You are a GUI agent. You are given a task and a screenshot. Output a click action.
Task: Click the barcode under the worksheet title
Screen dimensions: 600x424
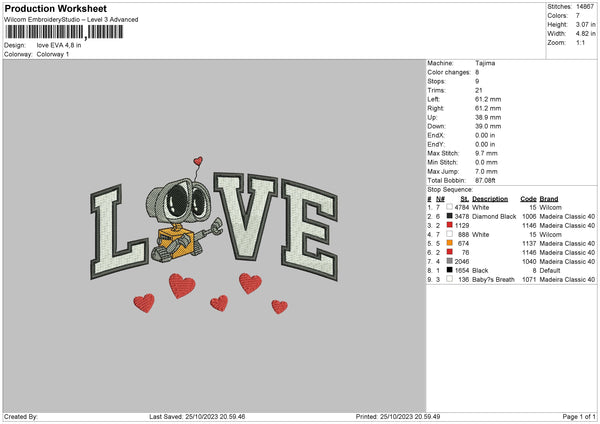[64, 32]
